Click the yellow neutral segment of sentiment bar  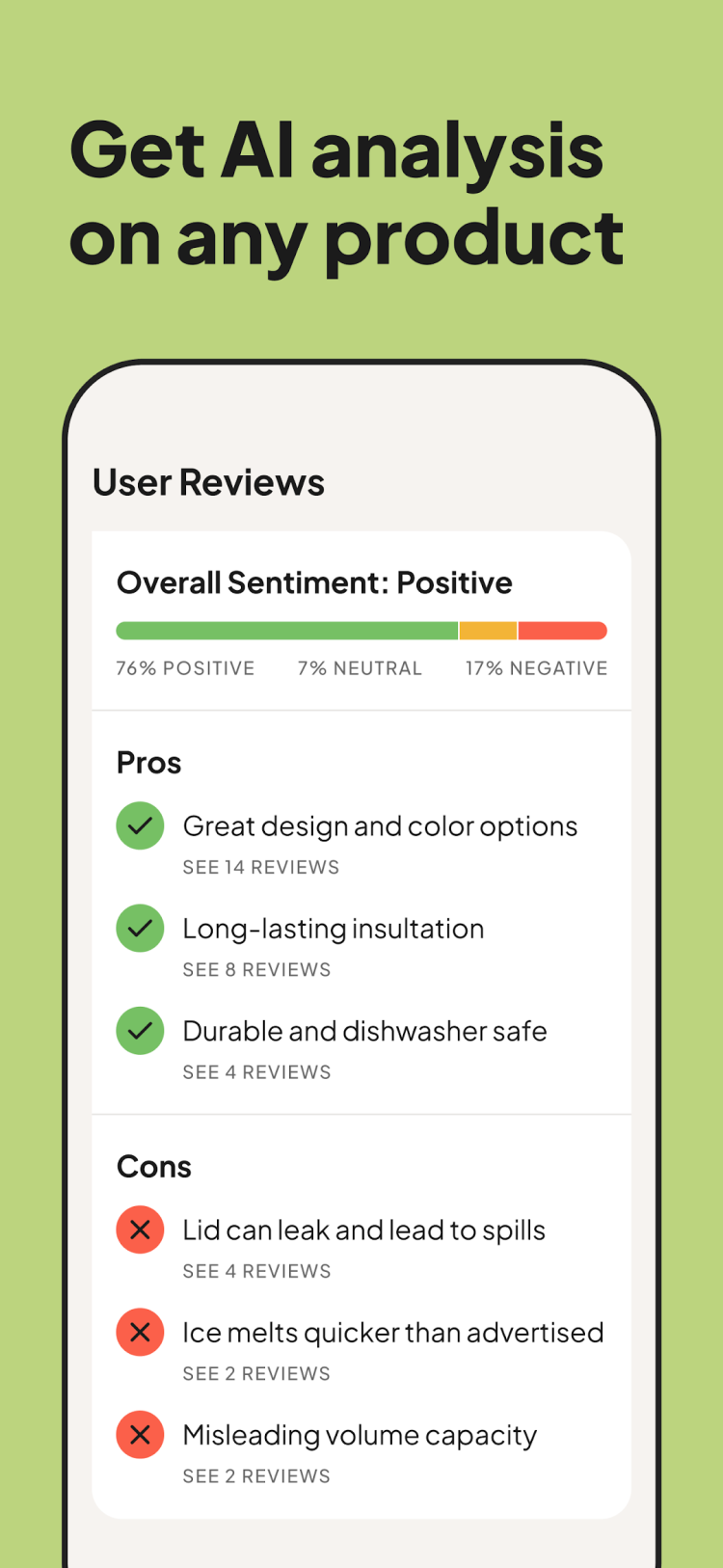[x=488, y=631]
